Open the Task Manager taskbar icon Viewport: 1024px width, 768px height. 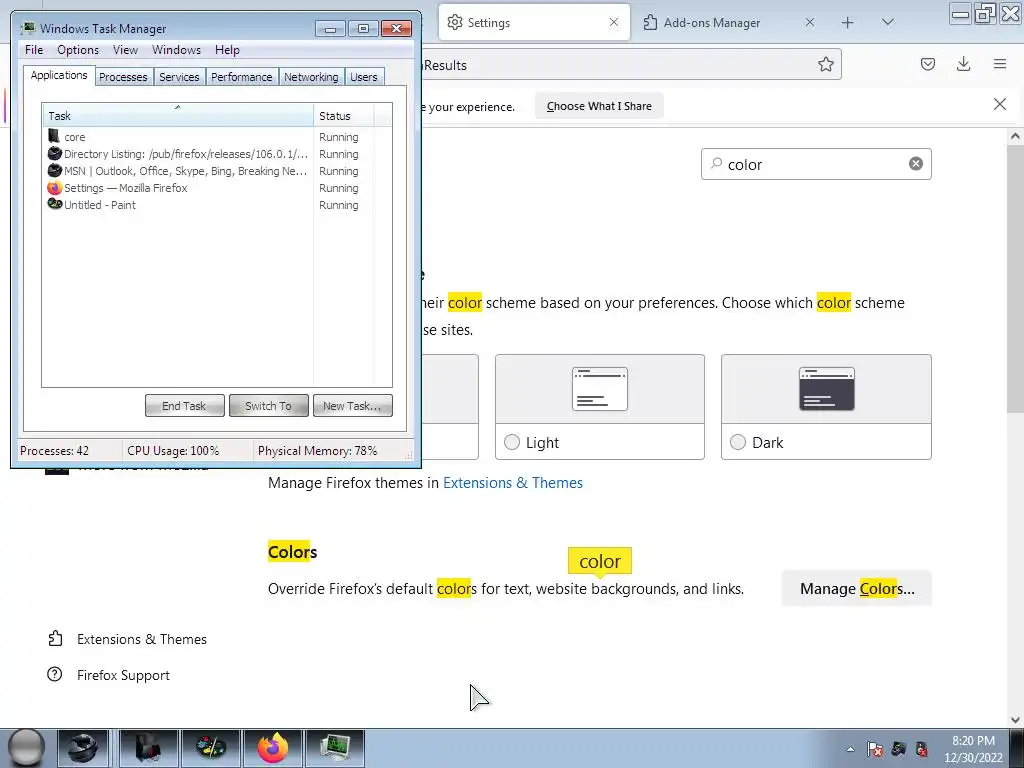[x=335, y=748]
